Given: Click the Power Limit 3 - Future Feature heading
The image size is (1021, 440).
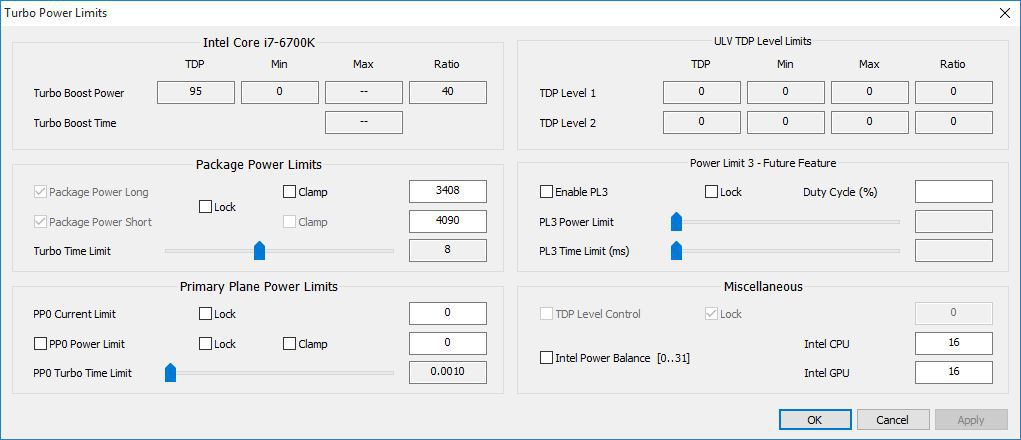Looking at the screenshot, I should click(763, 163).
